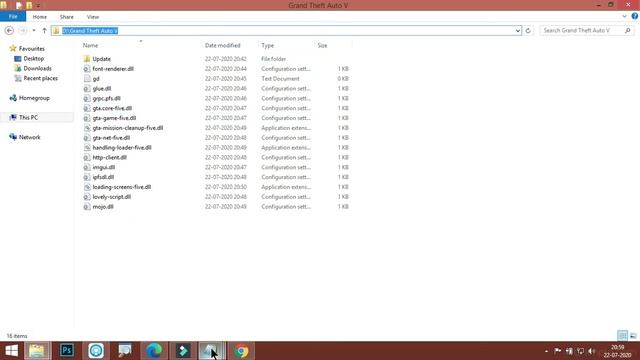
Task: Select font-renderer.dll file icon
Action: (87, 69)
